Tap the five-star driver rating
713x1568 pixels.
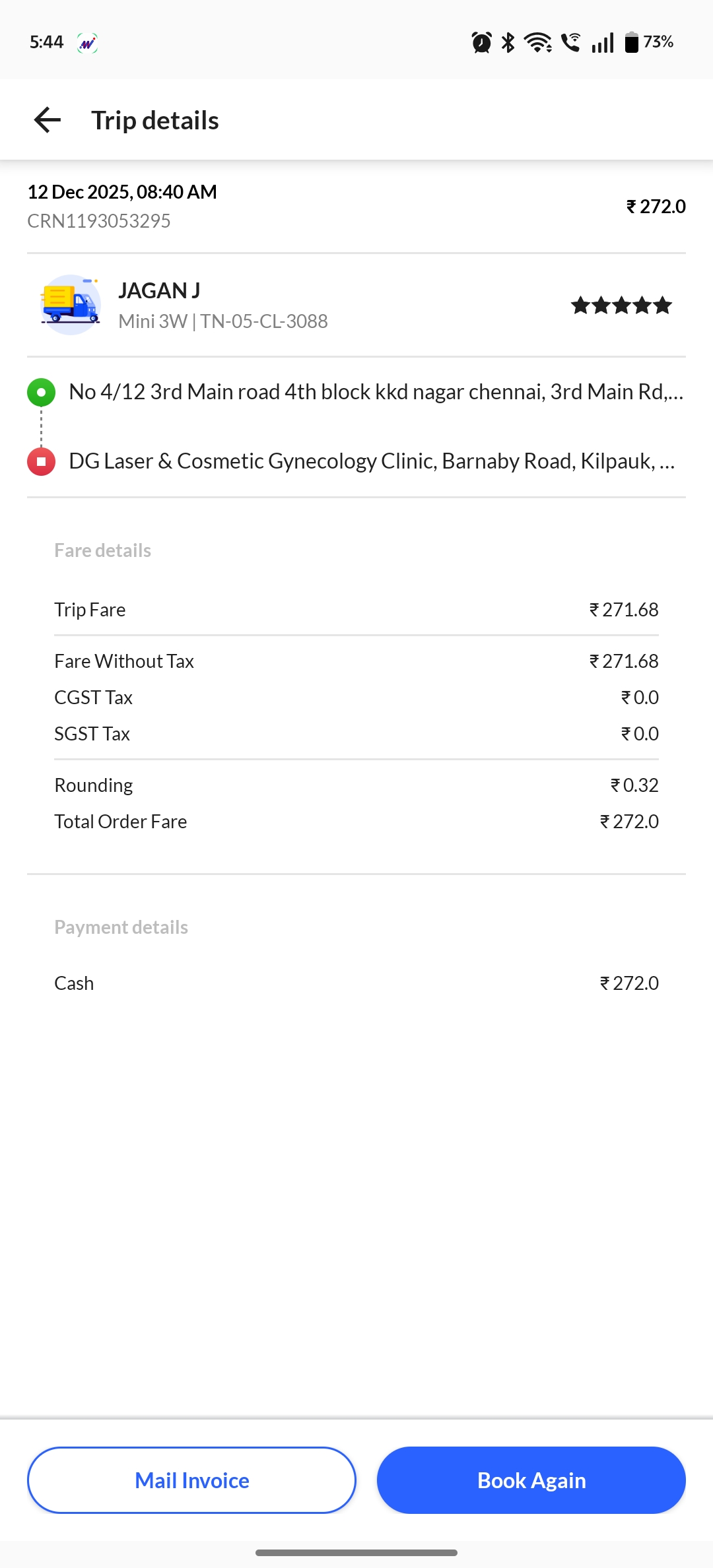pos(621,306)
